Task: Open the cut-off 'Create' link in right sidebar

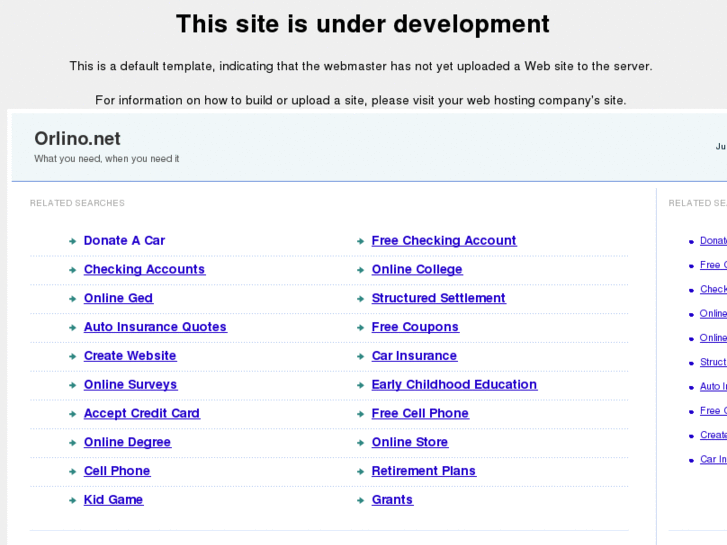Action: pos(713,435)
